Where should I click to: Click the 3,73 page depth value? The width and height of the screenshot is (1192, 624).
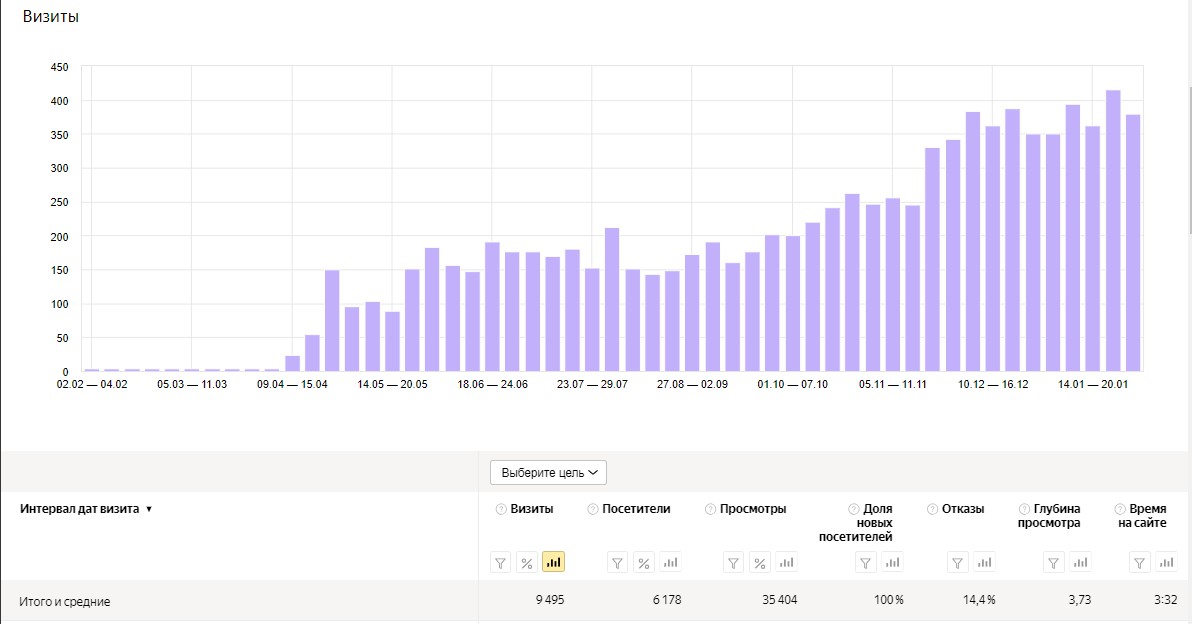click(x=1079, y=600)
